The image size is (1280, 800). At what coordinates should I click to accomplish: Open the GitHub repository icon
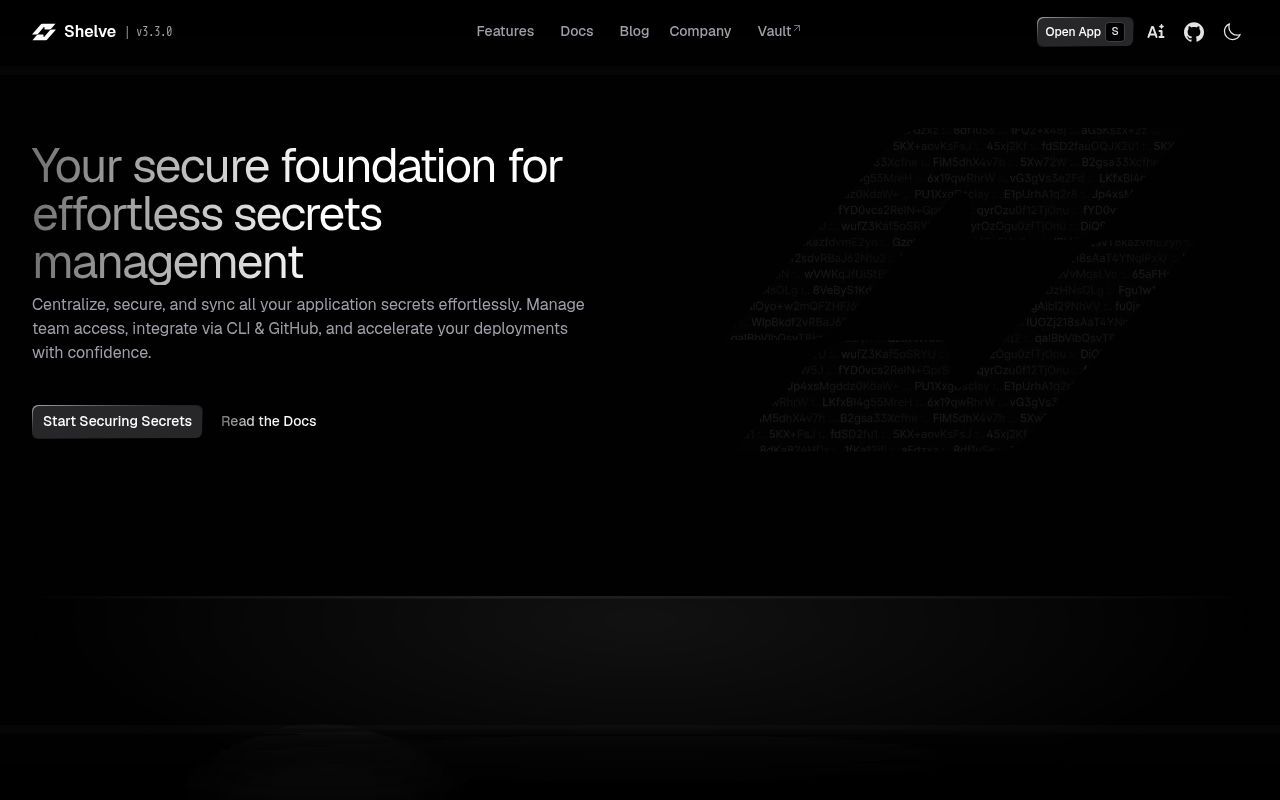coord(1194,32)
